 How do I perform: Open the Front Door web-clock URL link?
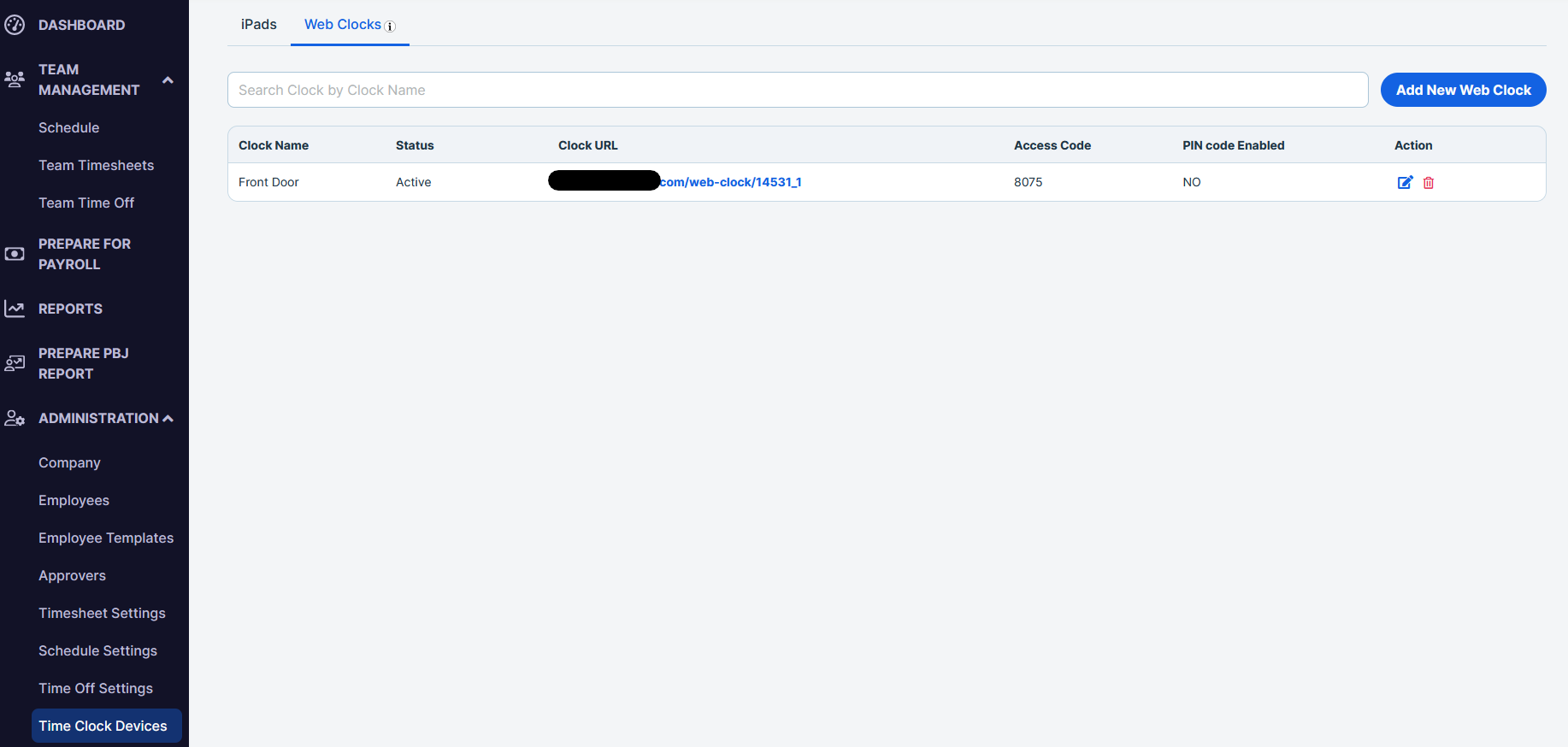pyautogui.click(x=730, y=182)
